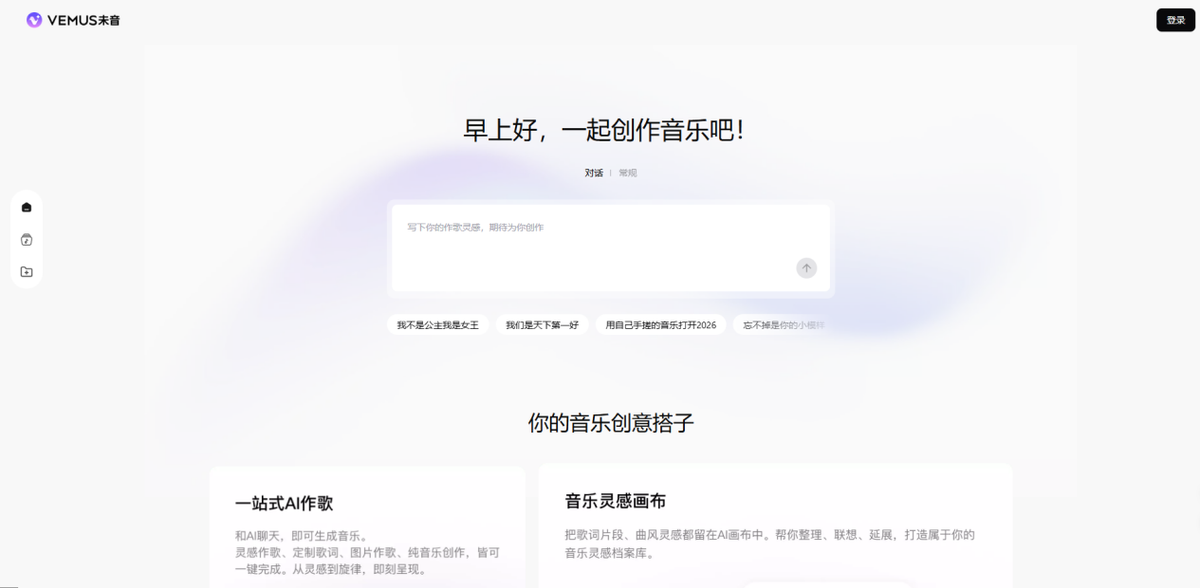Choose the 我们是天下第一好 prompt chip
The width and height of the screenshot is (1200, 588).
542,325
